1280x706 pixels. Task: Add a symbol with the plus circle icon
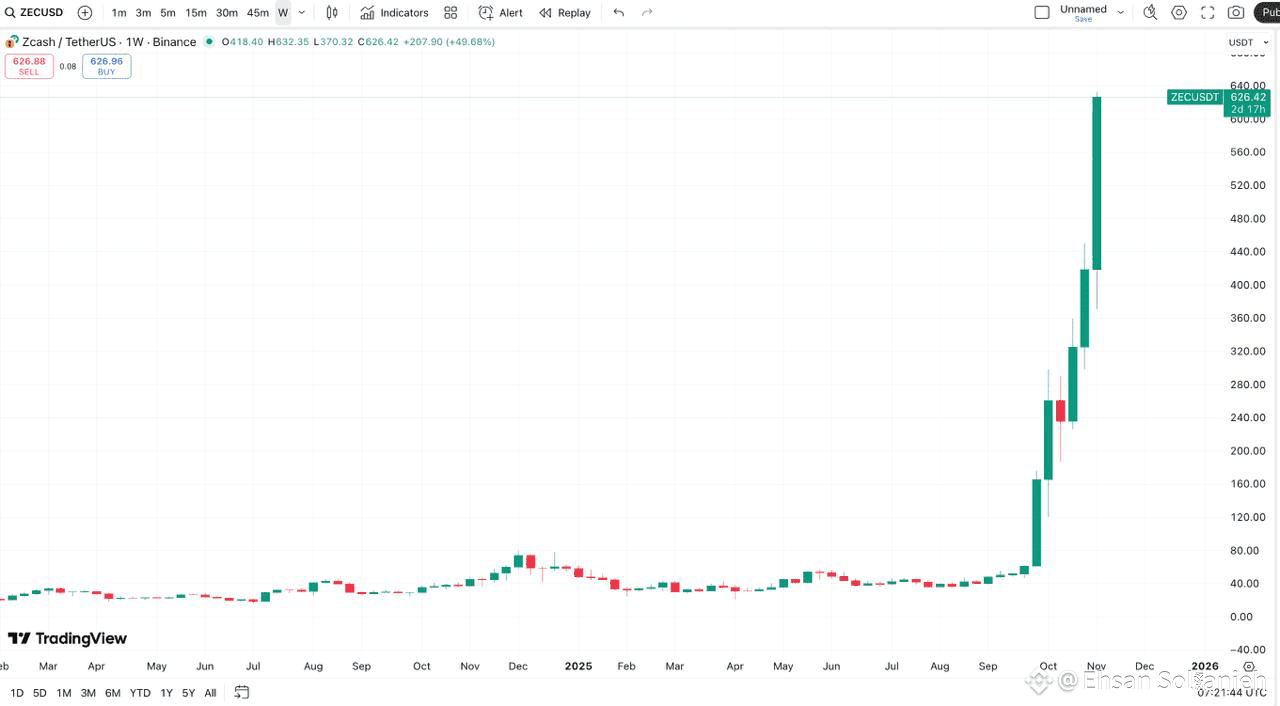coord(85,13)
